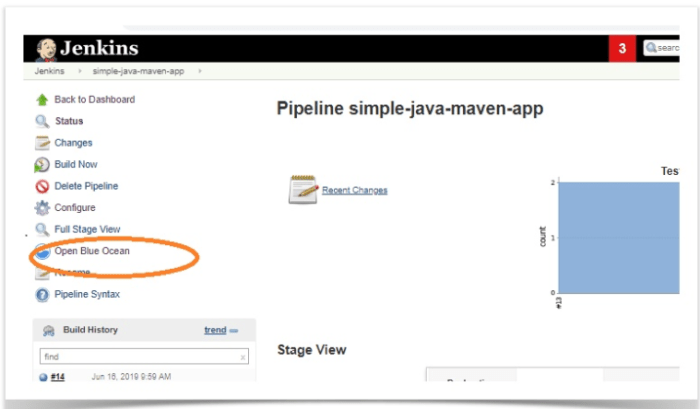Click the Recent Changes notepad icon
The height and width of the screenshot is (409, 700).
pyautogui.click(x=303, y=189)
